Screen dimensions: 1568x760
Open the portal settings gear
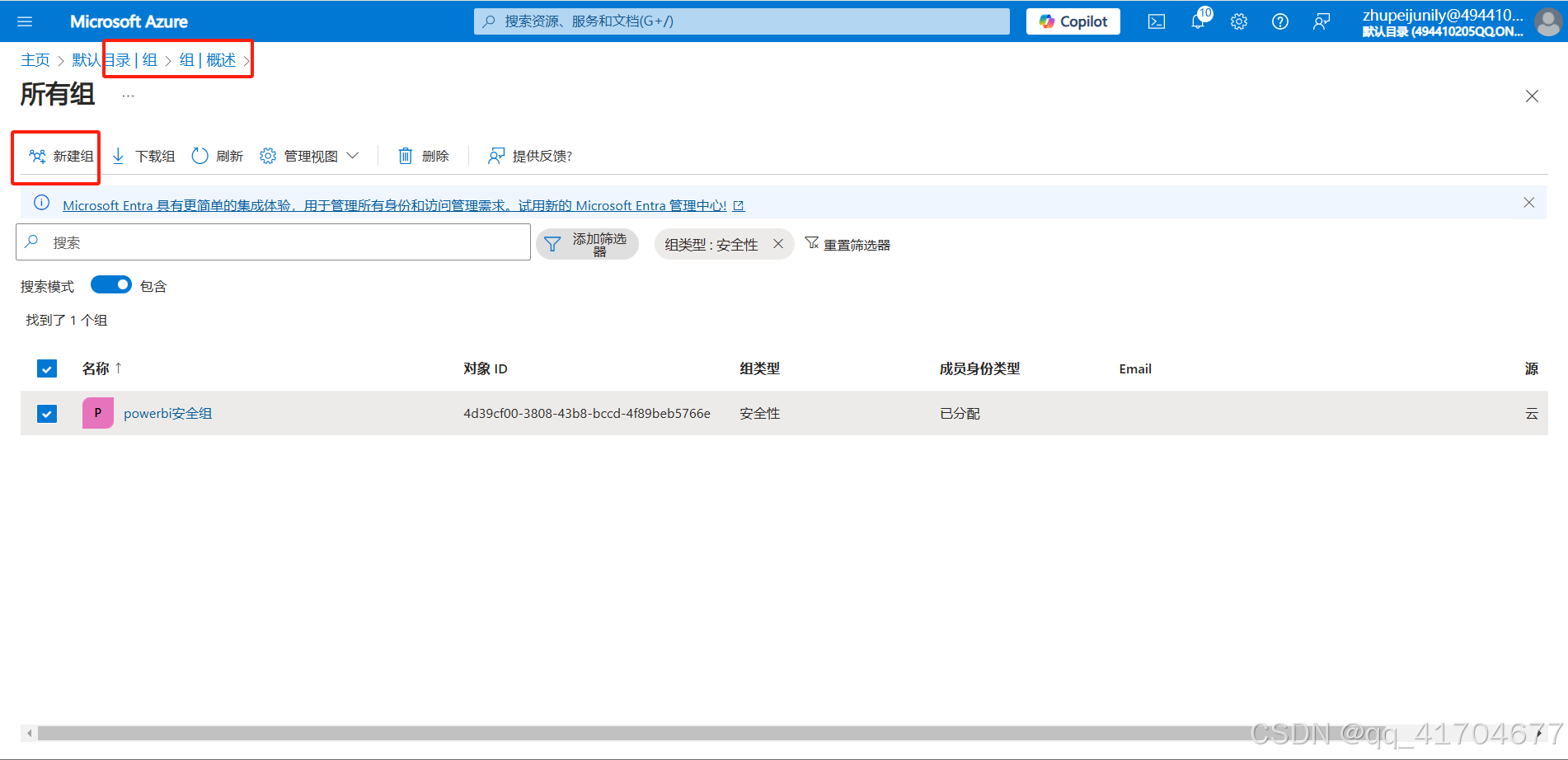1239,21
